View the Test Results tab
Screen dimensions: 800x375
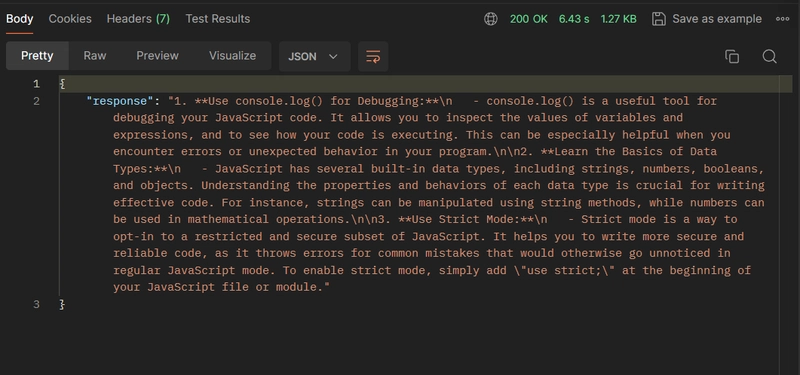point(218,19)
